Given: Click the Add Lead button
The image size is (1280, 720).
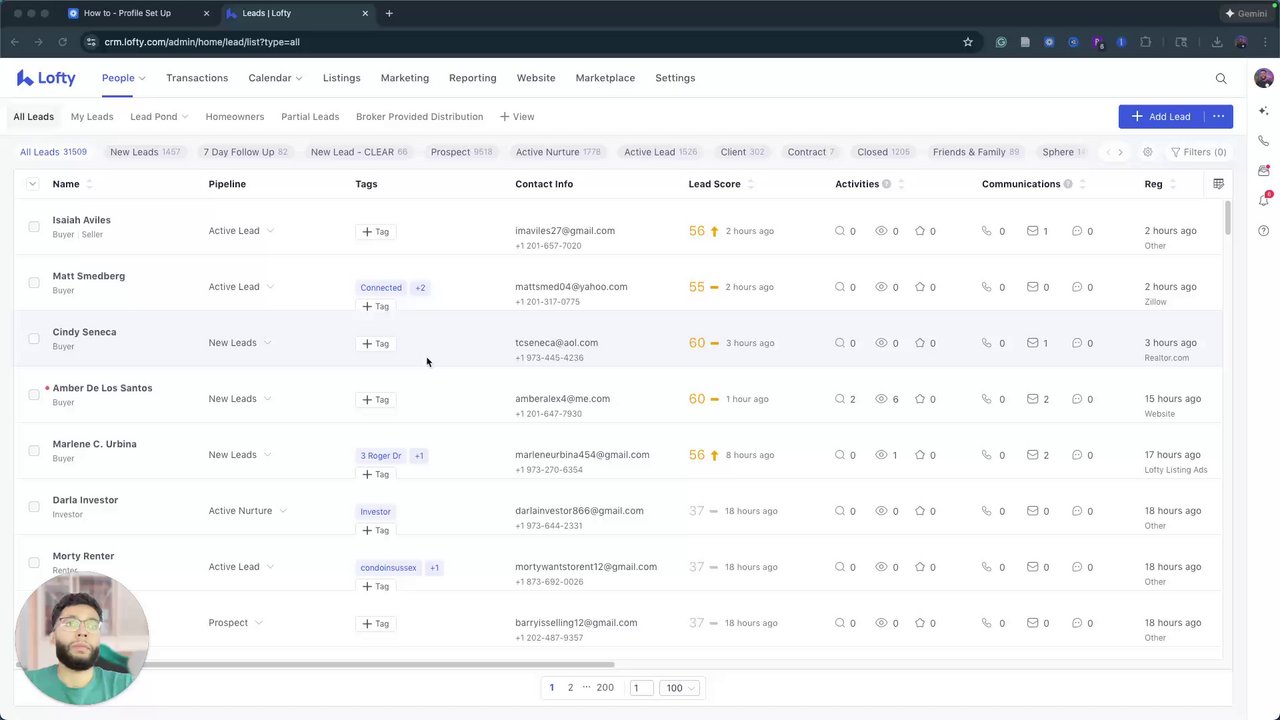Looking at the screenshot, I should (x=1161, y=117).
